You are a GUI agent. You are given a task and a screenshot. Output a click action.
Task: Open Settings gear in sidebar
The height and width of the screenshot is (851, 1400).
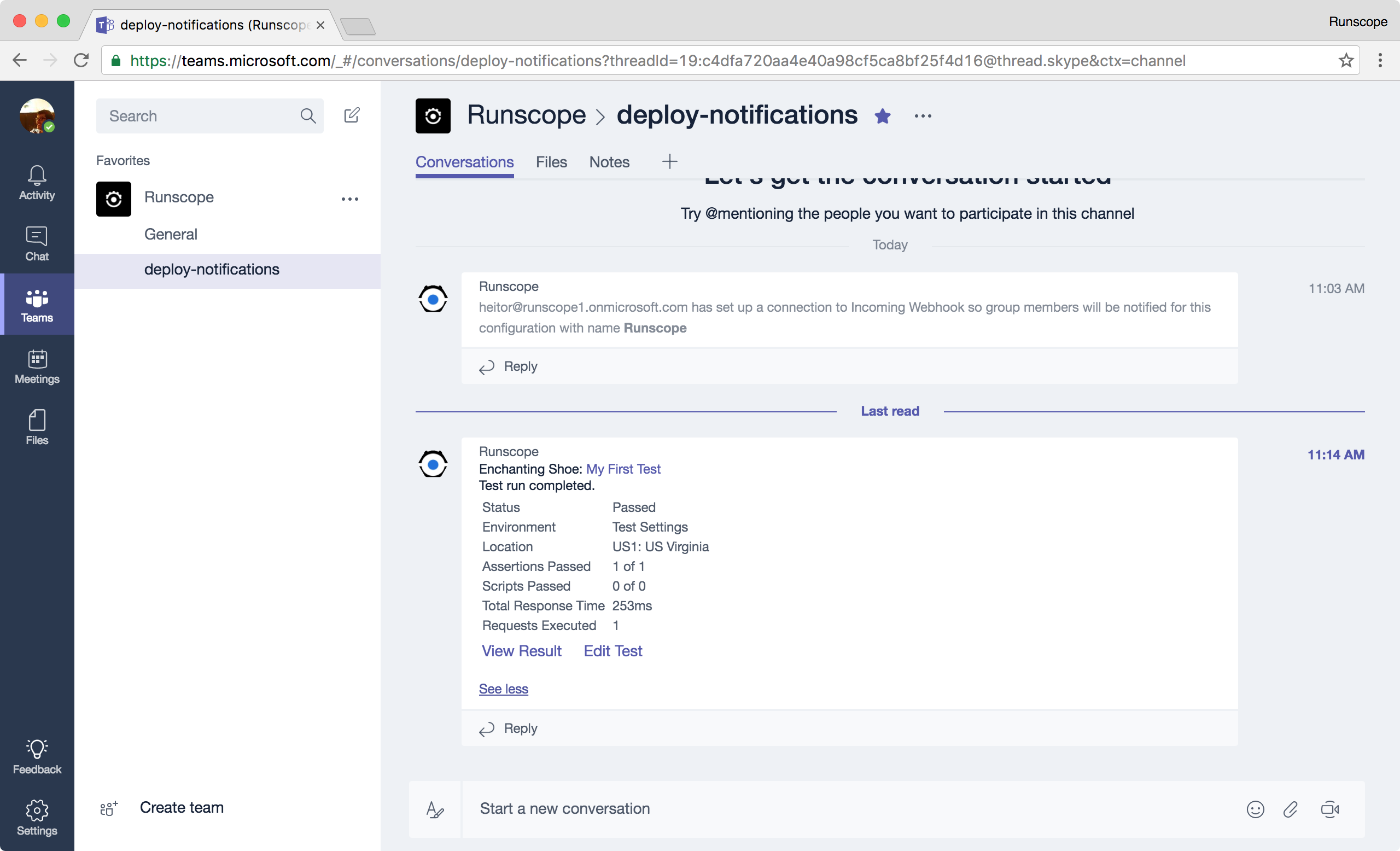click(x=37, y=818)
